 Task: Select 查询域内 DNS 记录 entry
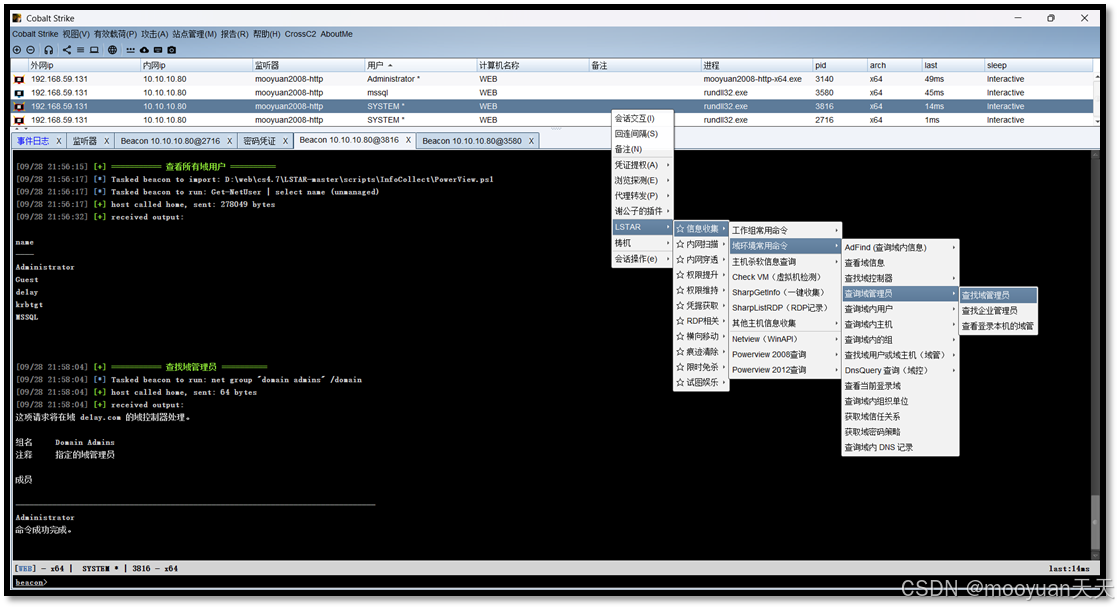click(901, 448)
